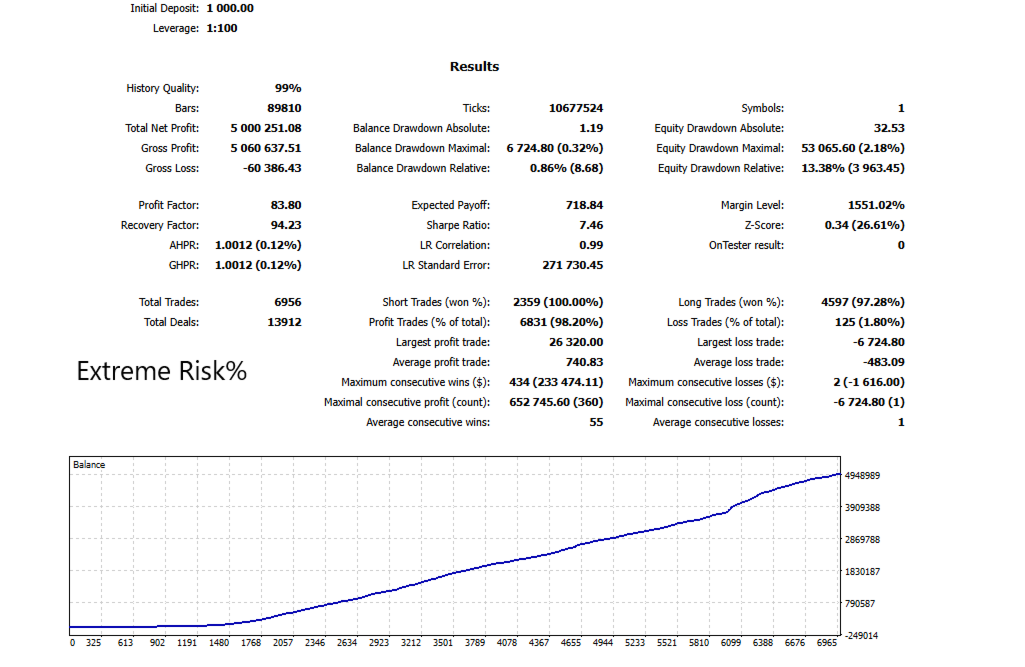
Task: Click the chart y-axis value 3909388
Action: pyautogui.click(x=862, y=507)
